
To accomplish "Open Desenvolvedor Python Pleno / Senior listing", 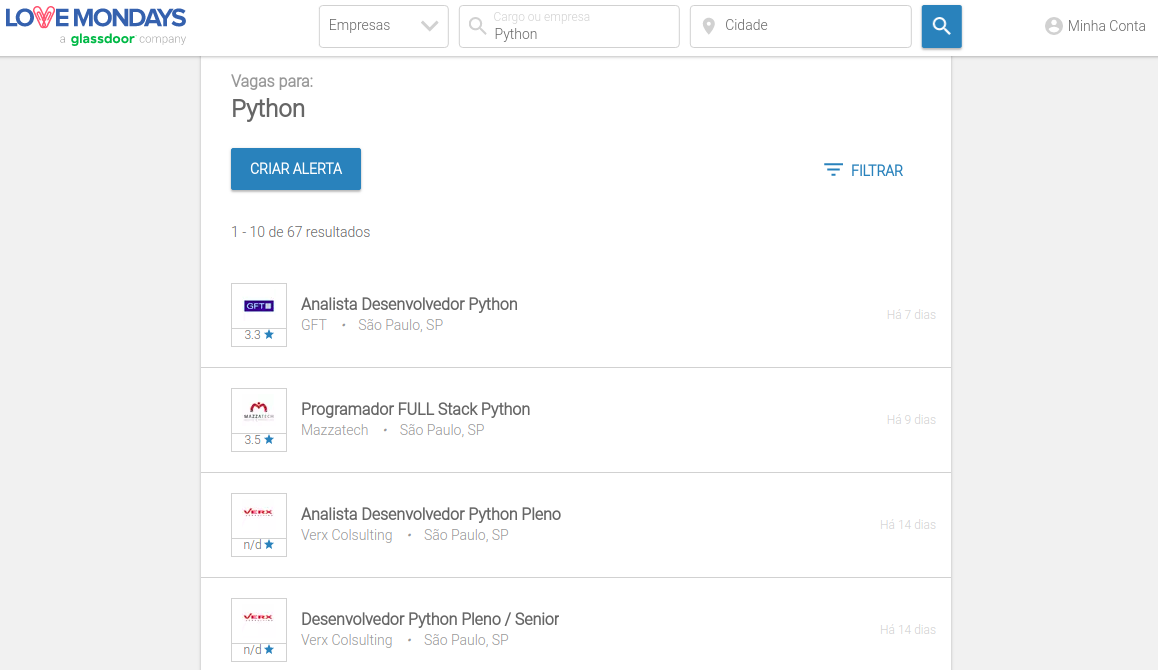I will [430, 619].
